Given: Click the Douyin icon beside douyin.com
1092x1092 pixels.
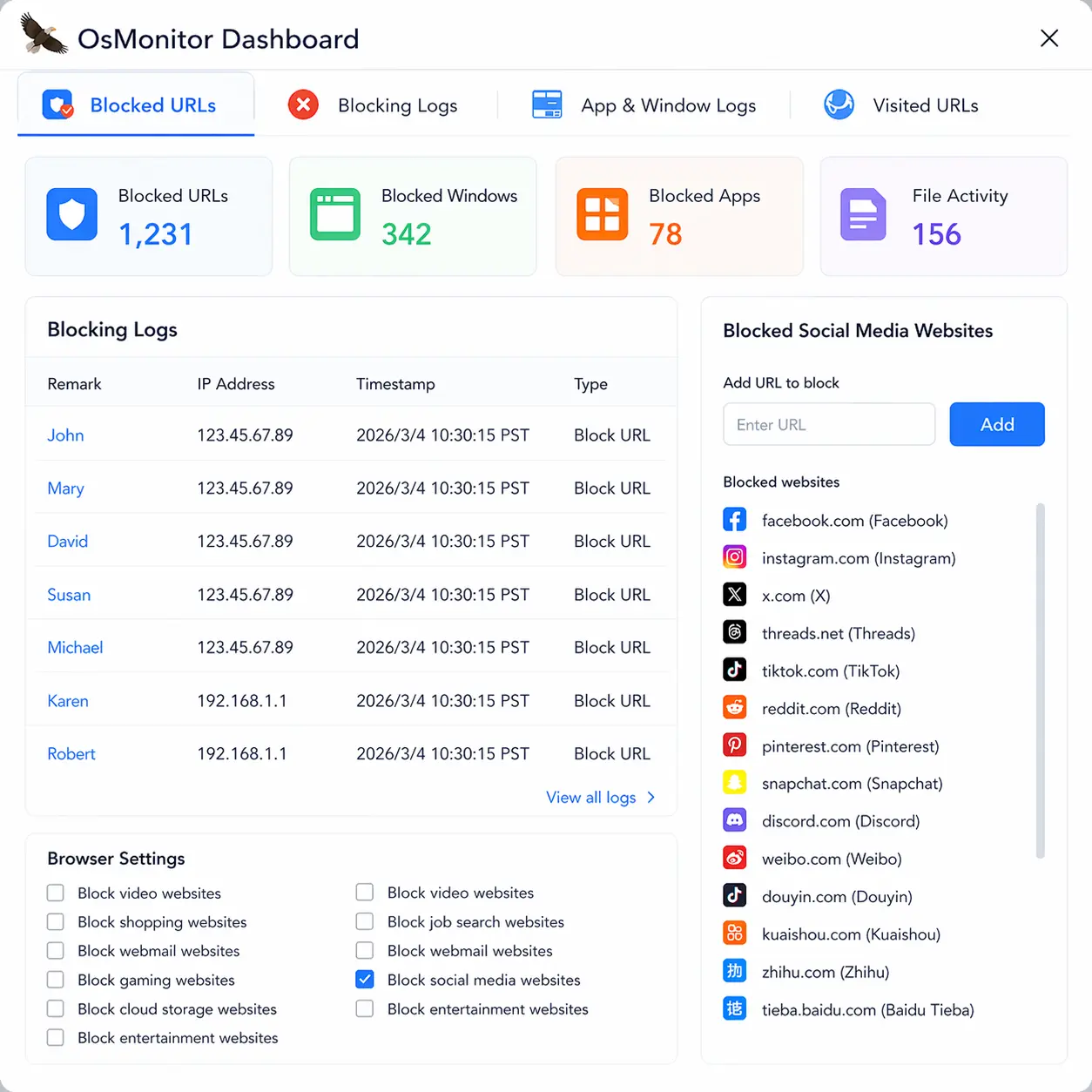Looking at the screenshot, I should 735,895.
